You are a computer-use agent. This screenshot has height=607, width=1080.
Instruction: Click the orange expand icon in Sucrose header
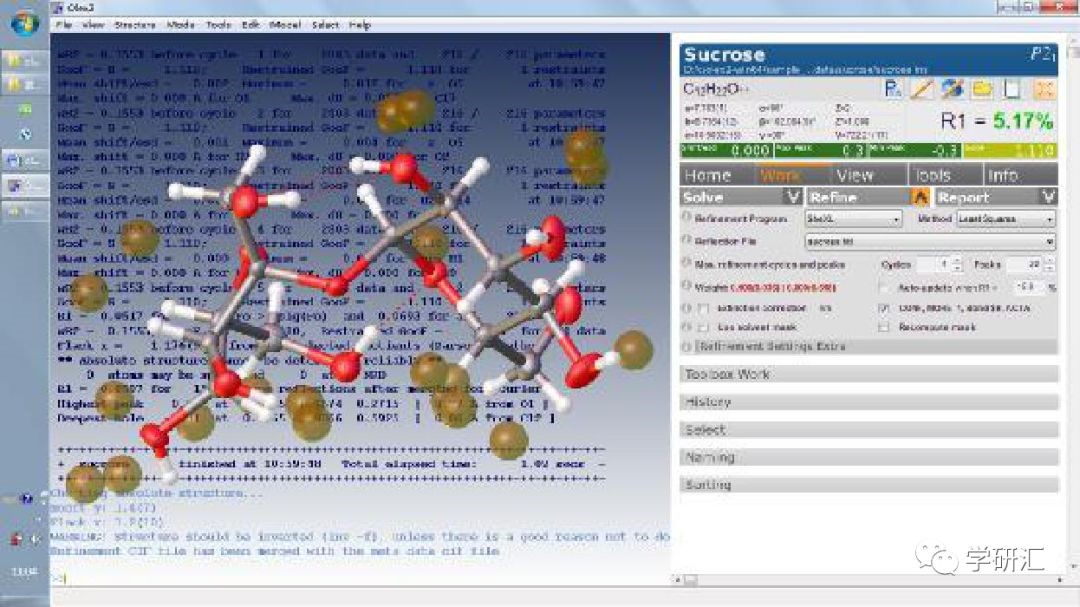coord(1045,89)
